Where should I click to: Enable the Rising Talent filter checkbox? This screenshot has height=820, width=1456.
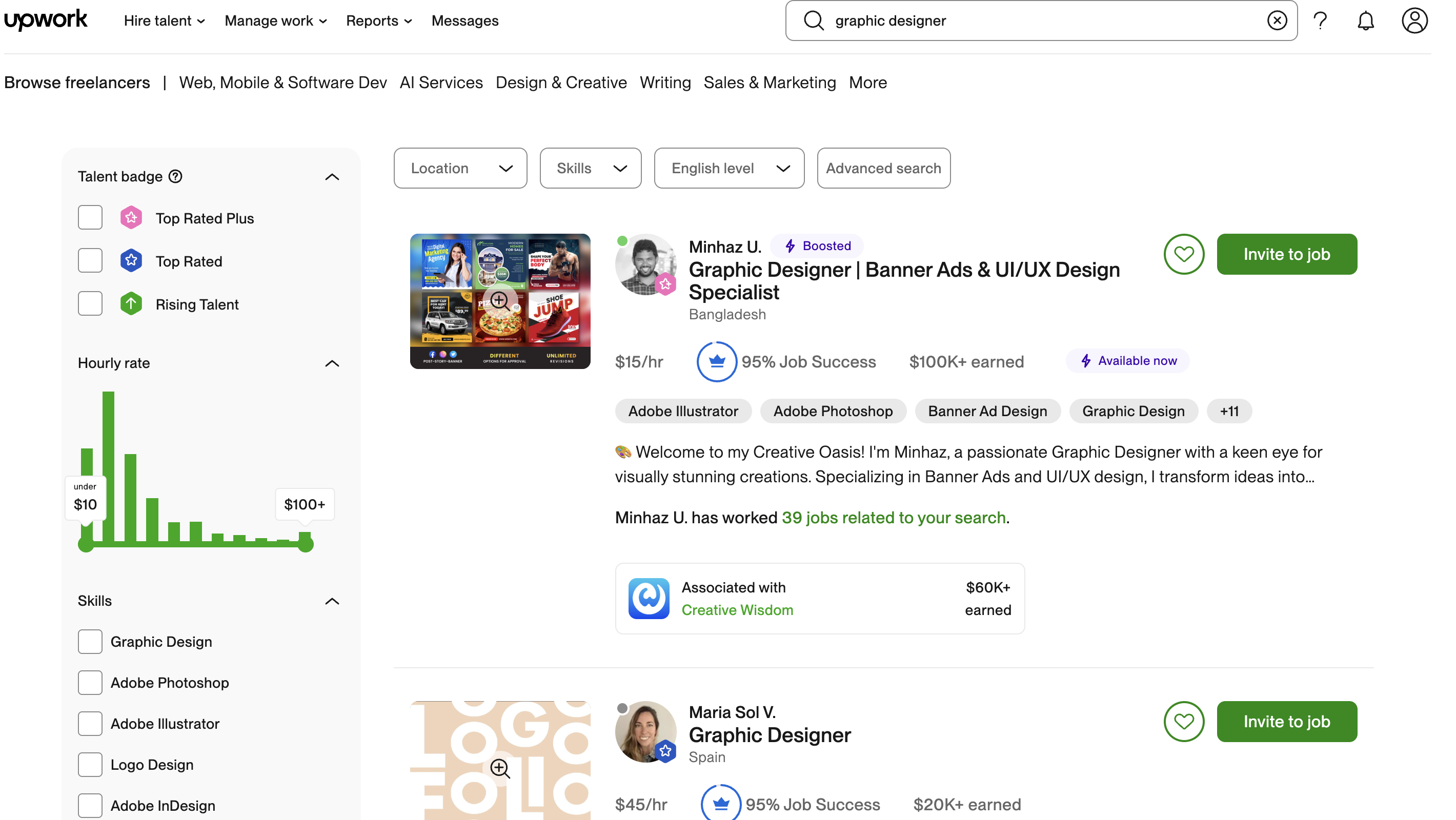(x=90, y=304)
